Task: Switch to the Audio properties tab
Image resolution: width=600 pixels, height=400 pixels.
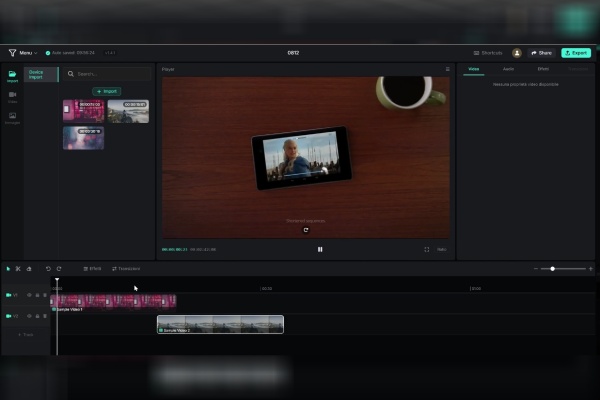Action: pyautogui.click(x=508, y=69)
